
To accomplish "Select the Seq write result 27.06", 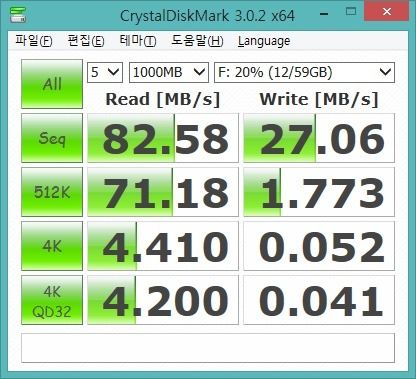I will click(319, 138).
